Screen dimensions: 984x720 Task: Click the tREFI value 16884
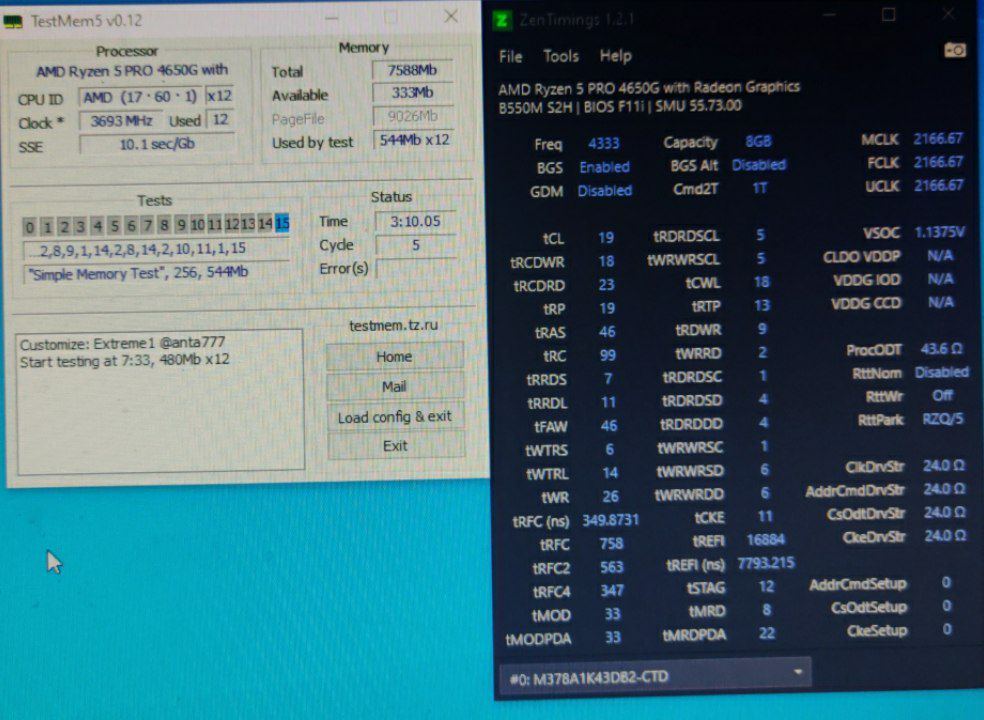[x=766, y=540]
